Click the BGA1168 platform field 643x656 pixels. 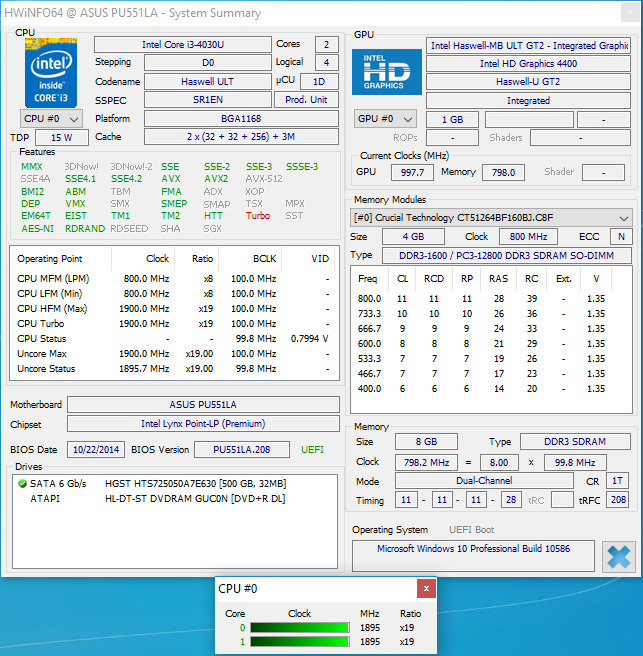click(x=241, y=118)
